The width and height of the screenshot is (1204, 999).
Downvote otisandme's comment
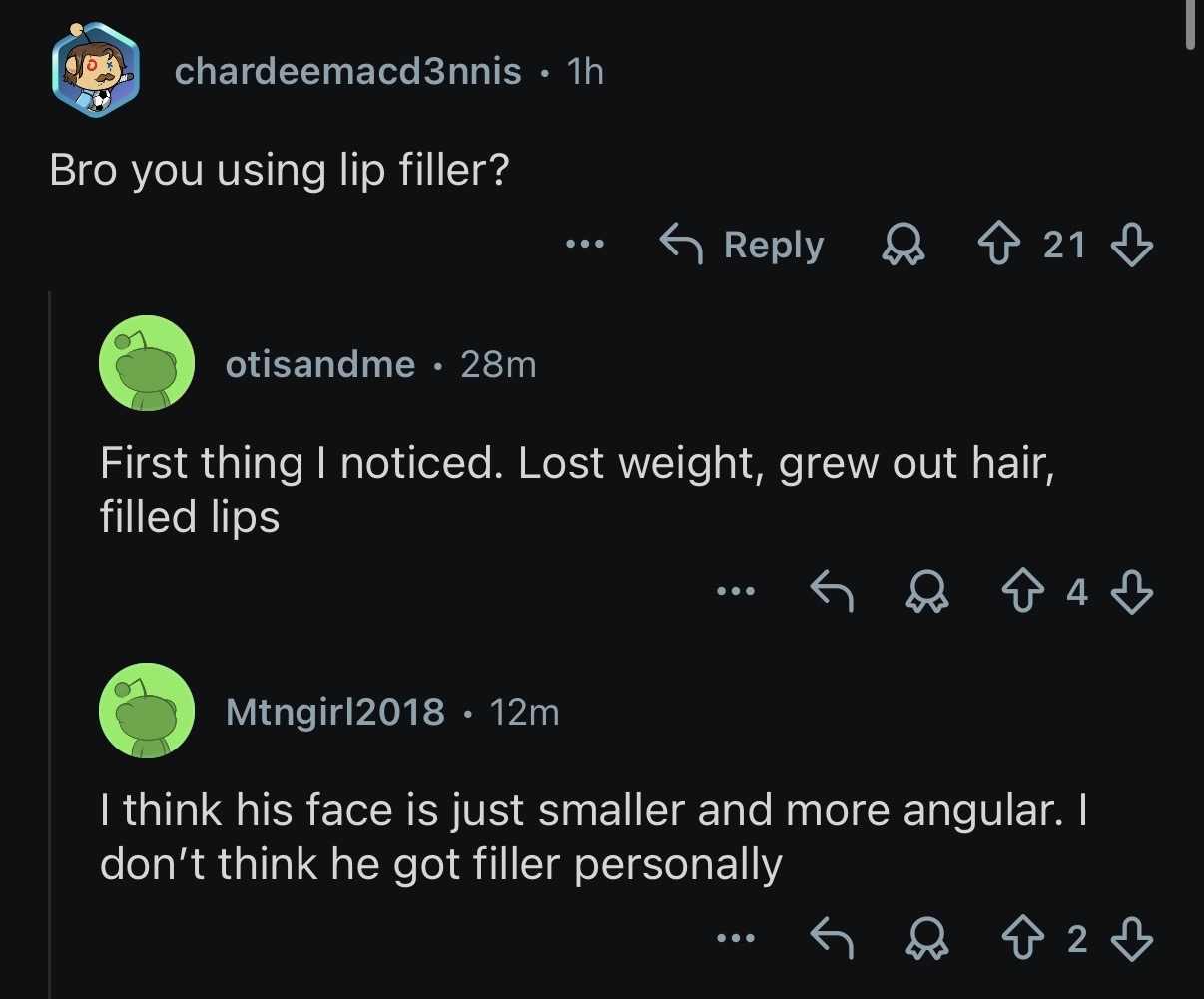pyautogui.click(x=1132, y=592)
